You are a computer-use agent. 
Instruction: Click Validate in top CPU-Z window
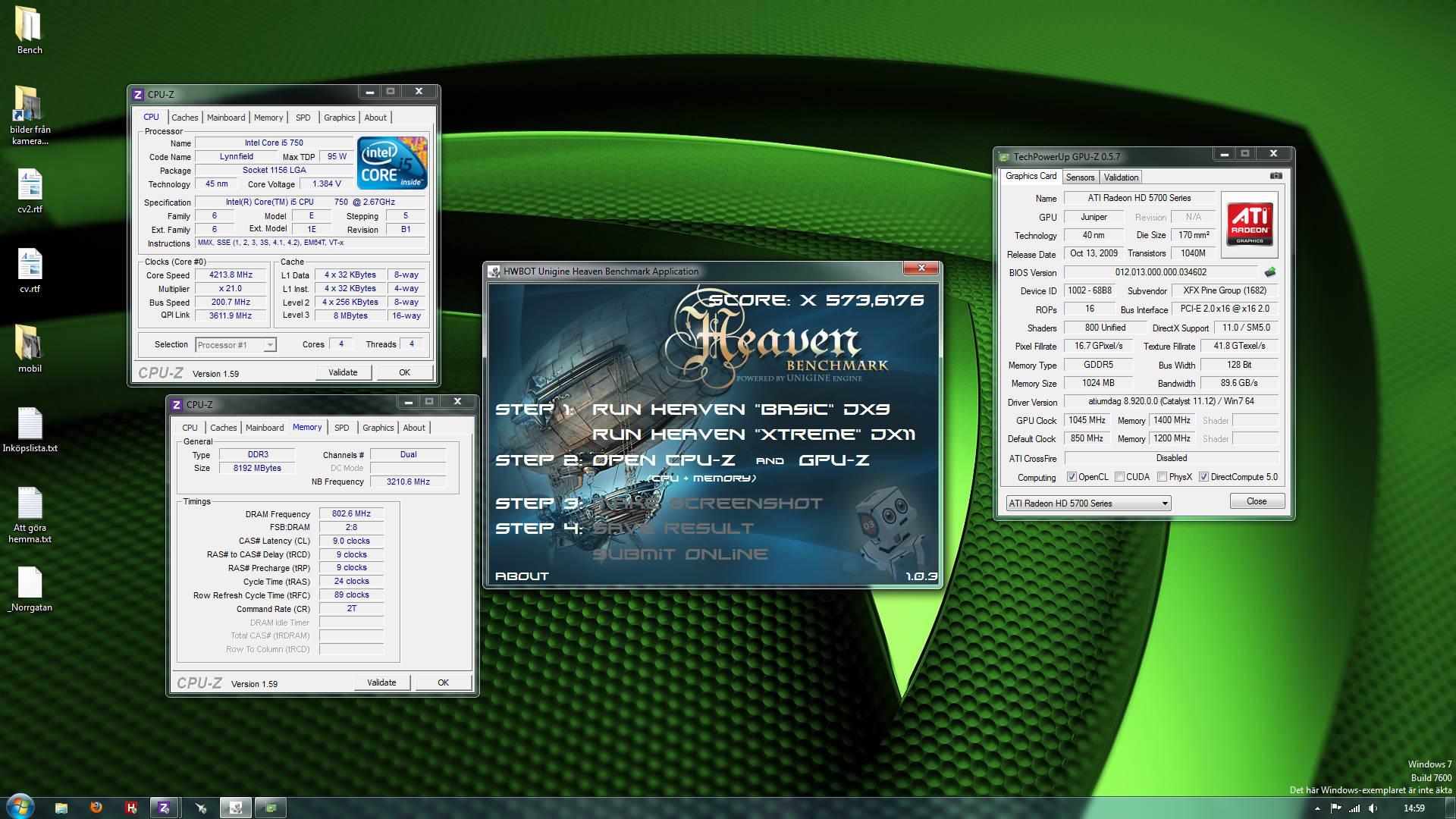coord(343,372)
